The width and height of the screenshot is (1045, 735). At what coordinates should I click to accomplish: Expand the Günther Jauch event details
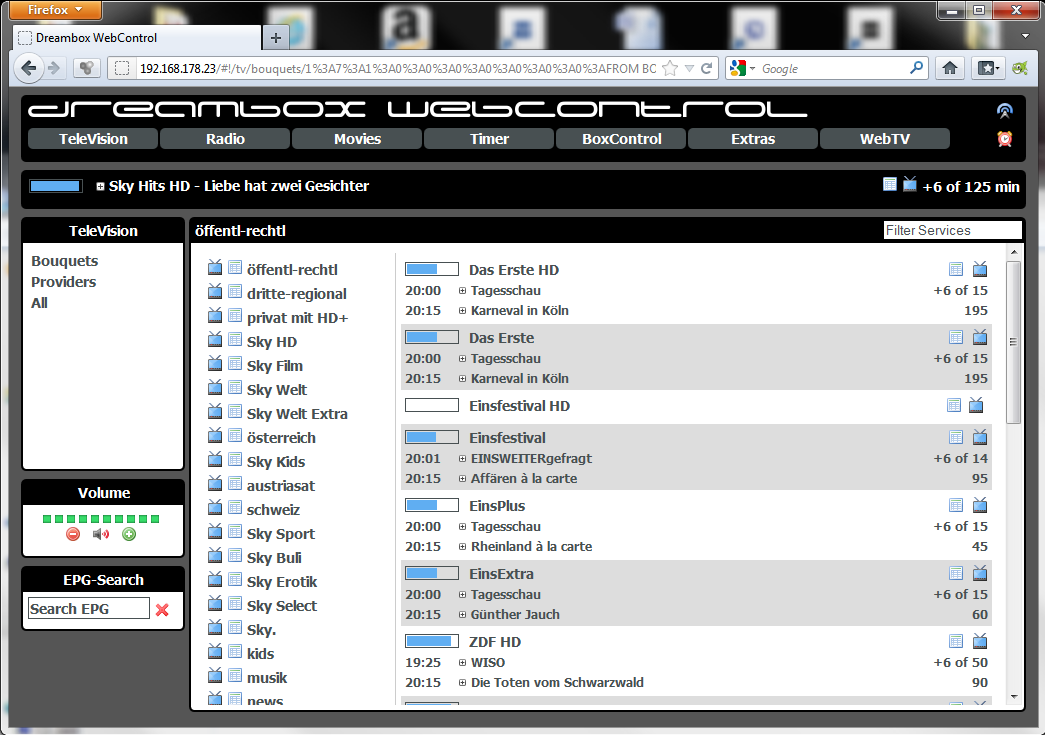click(463, 615)
